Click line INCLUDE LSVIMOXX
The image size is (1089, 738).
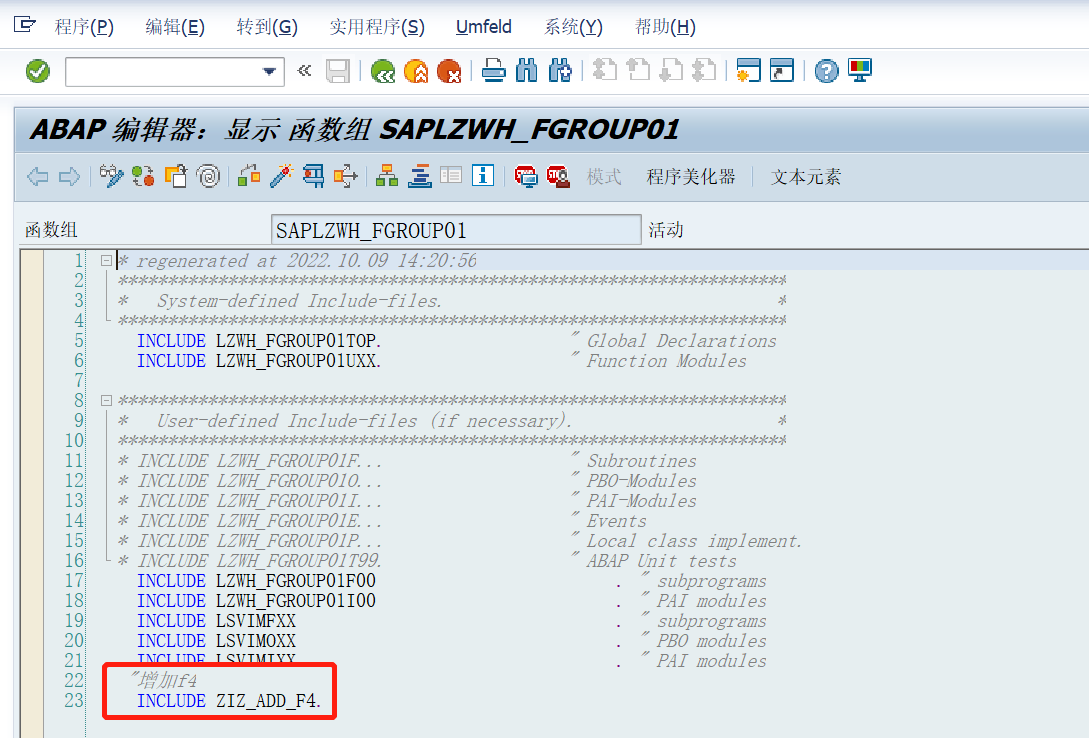tap(217, 641)
